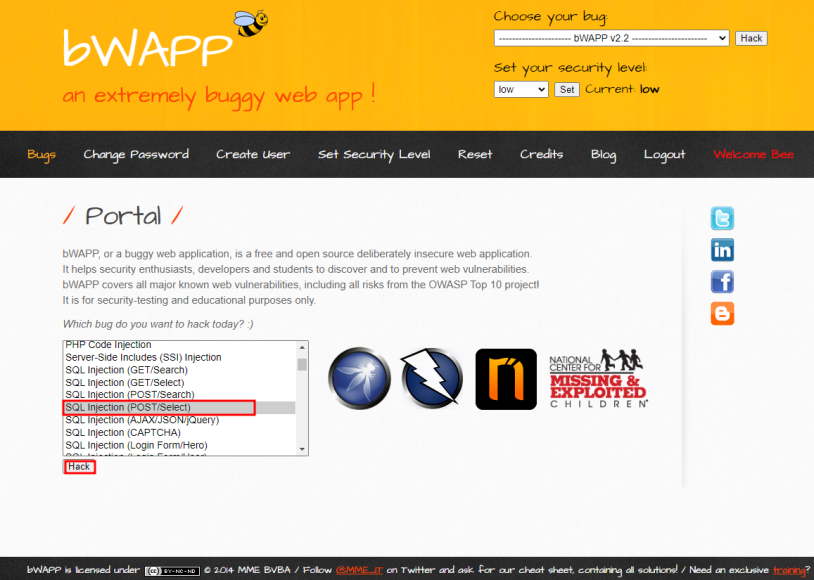Click the Reset menu item
Viewport: 814px width, 580px height.
point(475,154)
